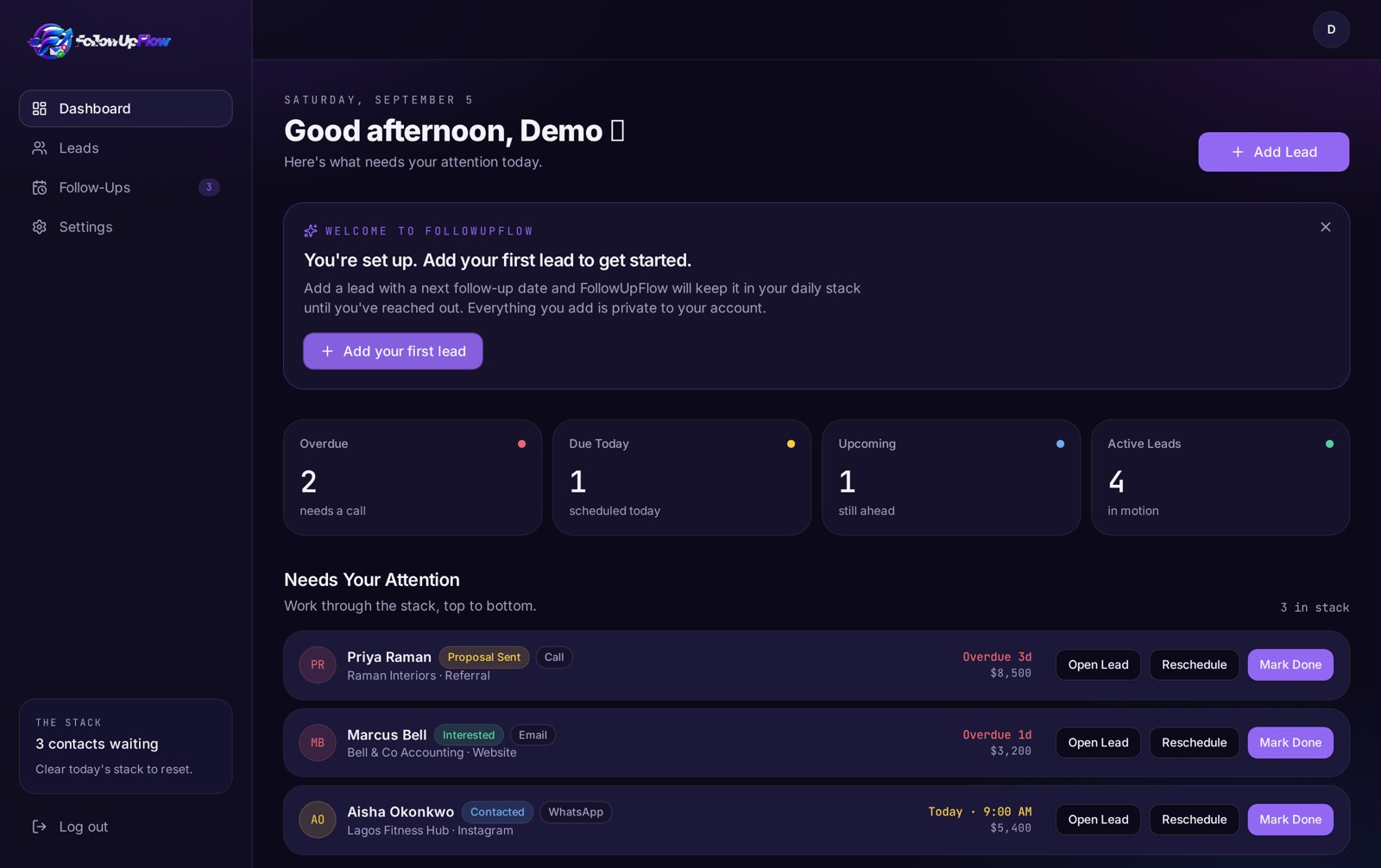Open Lead for Aisha Okonkwo
The height and width of the screenshot is (868, 1381).
click(1098, 820)
